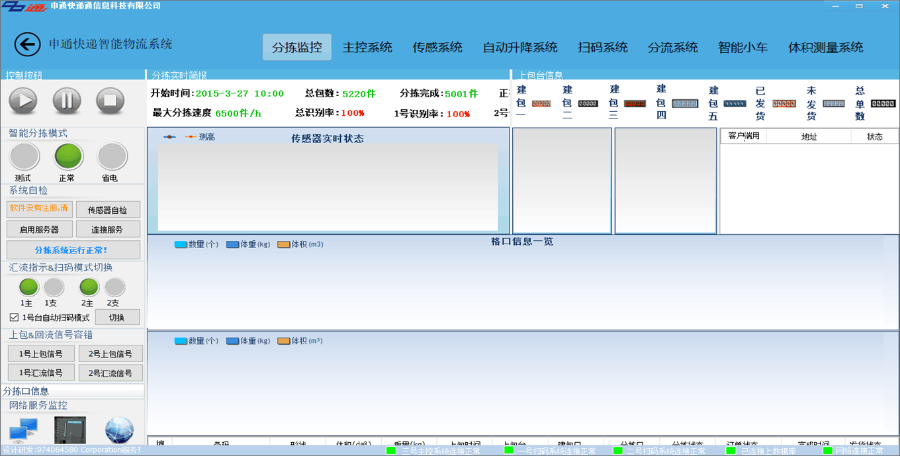Click 传感器自检 button

click(108, 210)
